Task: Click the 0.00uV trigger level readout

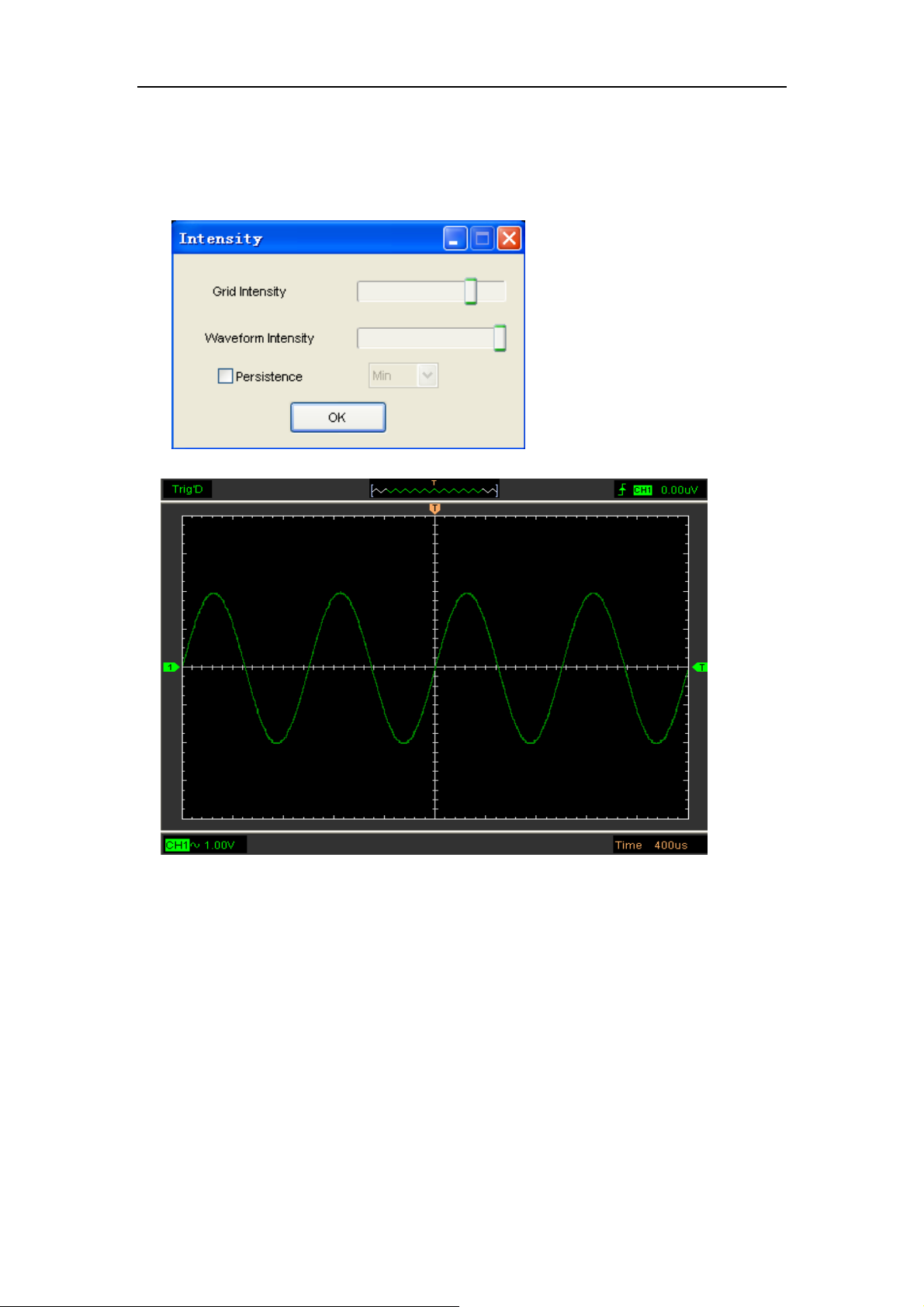Action: tap(679, 490)
